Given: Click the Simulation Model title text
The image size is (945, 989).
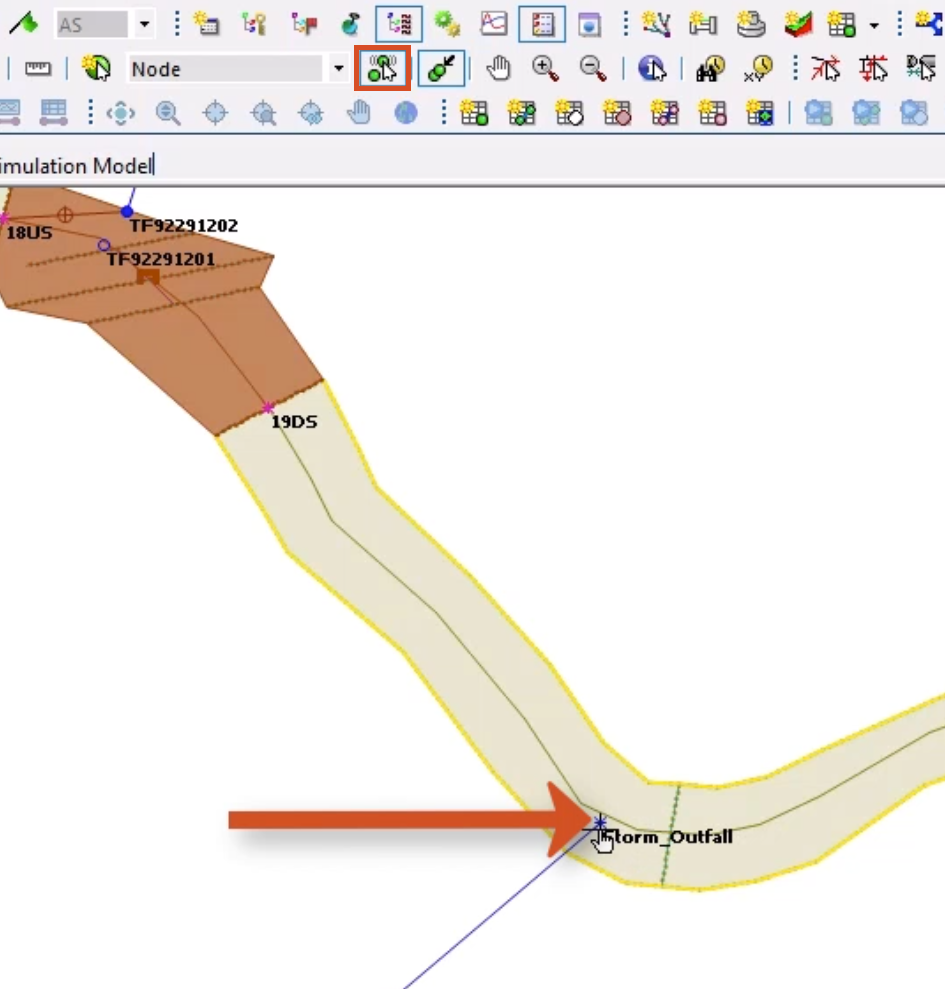Looking at the screenshot, I should click(x=76, y=166).
